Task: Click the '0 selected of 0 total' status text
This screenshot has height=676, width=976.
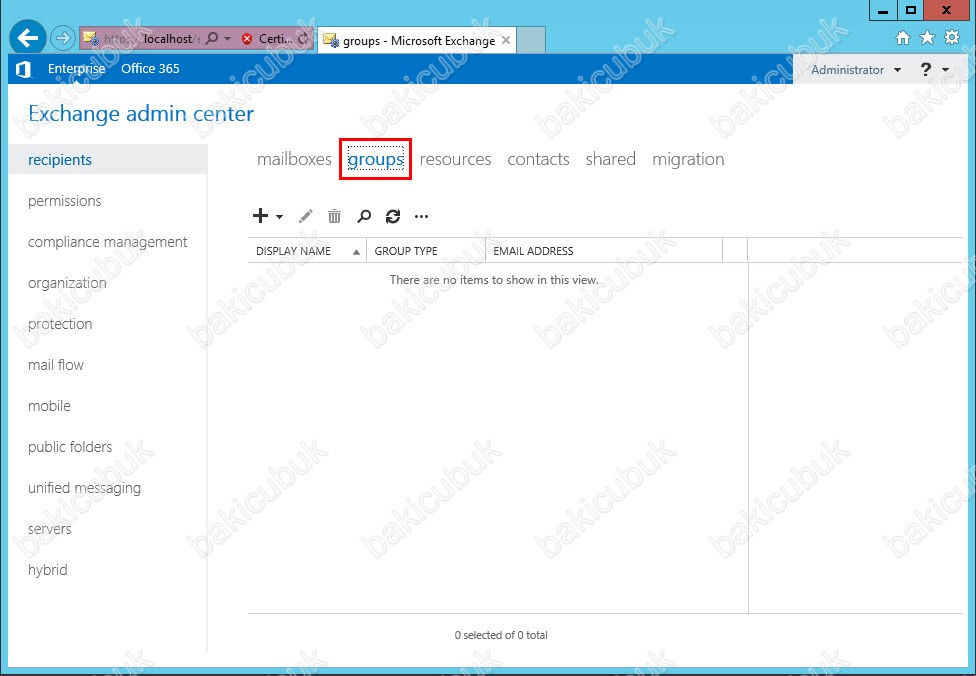Action: [501, 635]
